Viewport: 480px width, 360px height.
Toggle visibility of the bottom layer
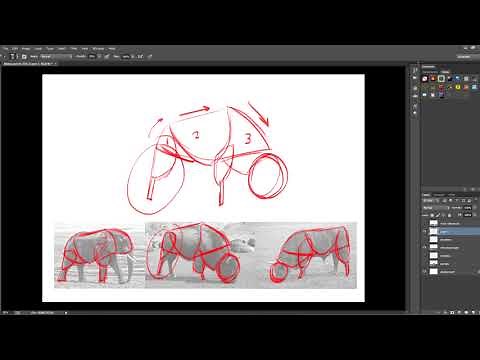click(x=425, y=272)
